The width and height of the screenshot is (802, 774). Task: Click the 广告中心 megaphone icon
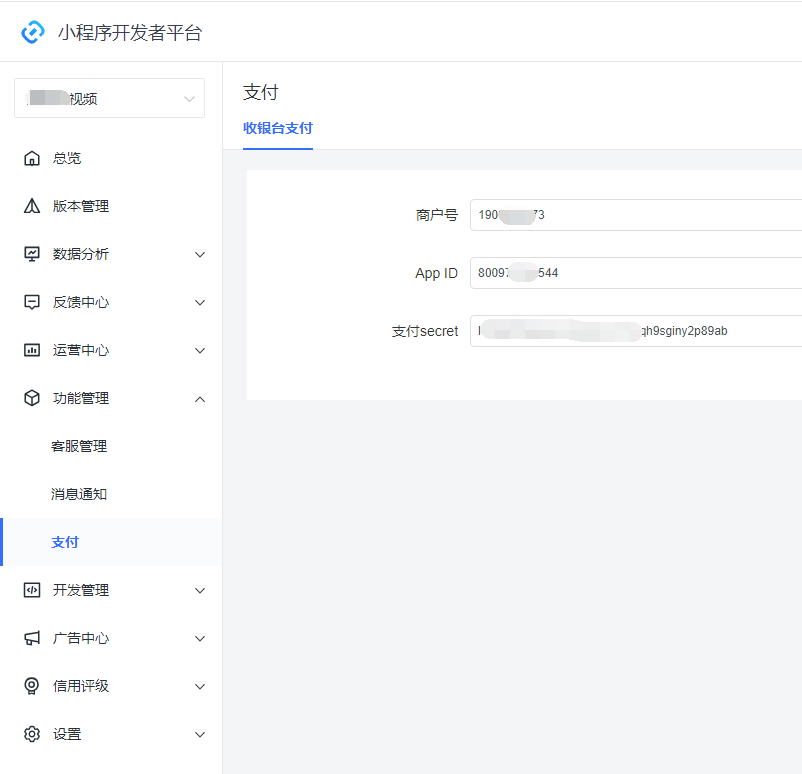(32, 638)
